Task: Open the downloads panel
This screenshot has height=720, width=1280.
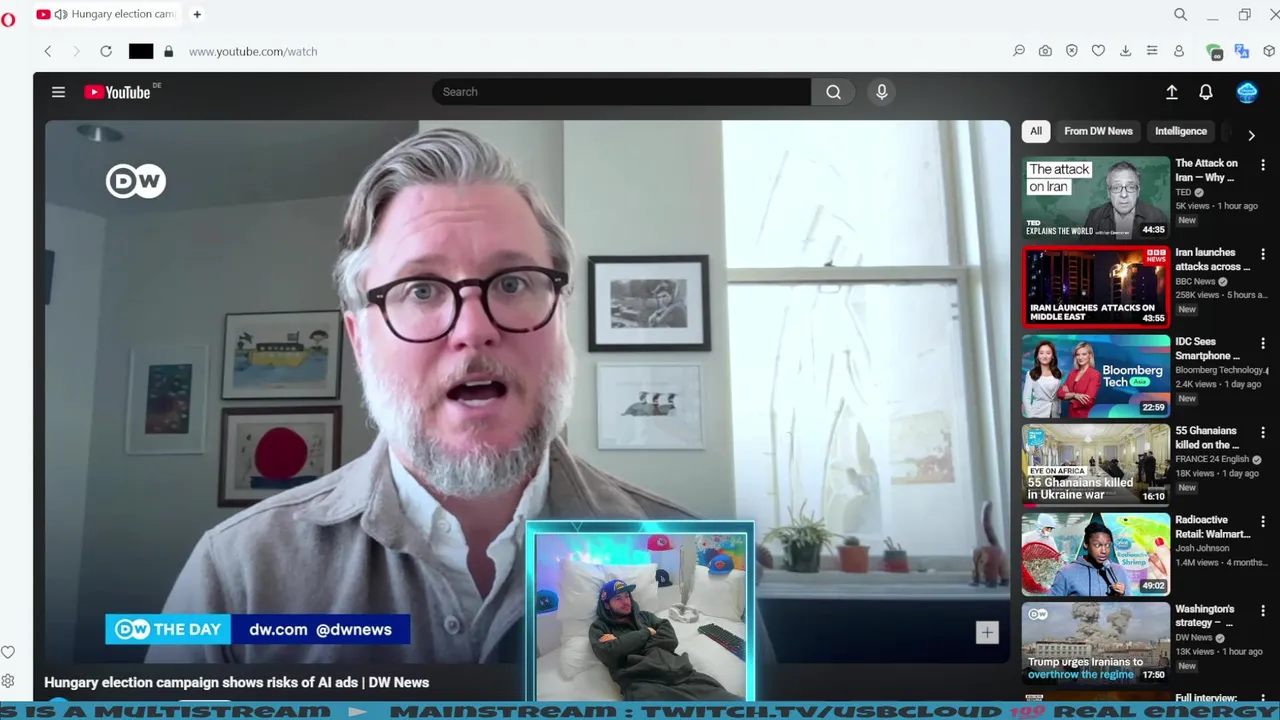Action: (1125, 51)
